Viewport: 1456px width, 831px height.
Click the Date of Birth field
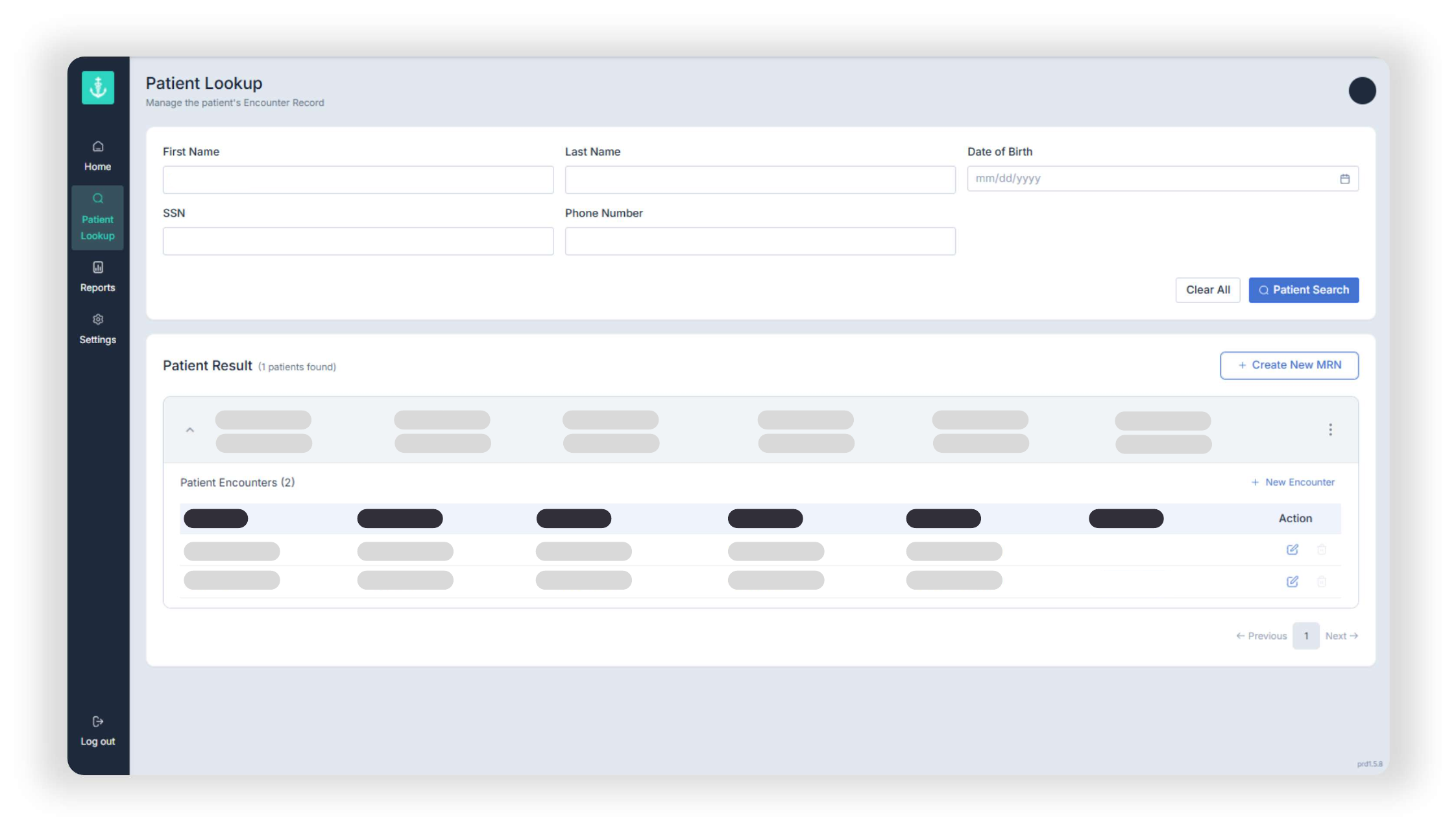point(1162,178)
